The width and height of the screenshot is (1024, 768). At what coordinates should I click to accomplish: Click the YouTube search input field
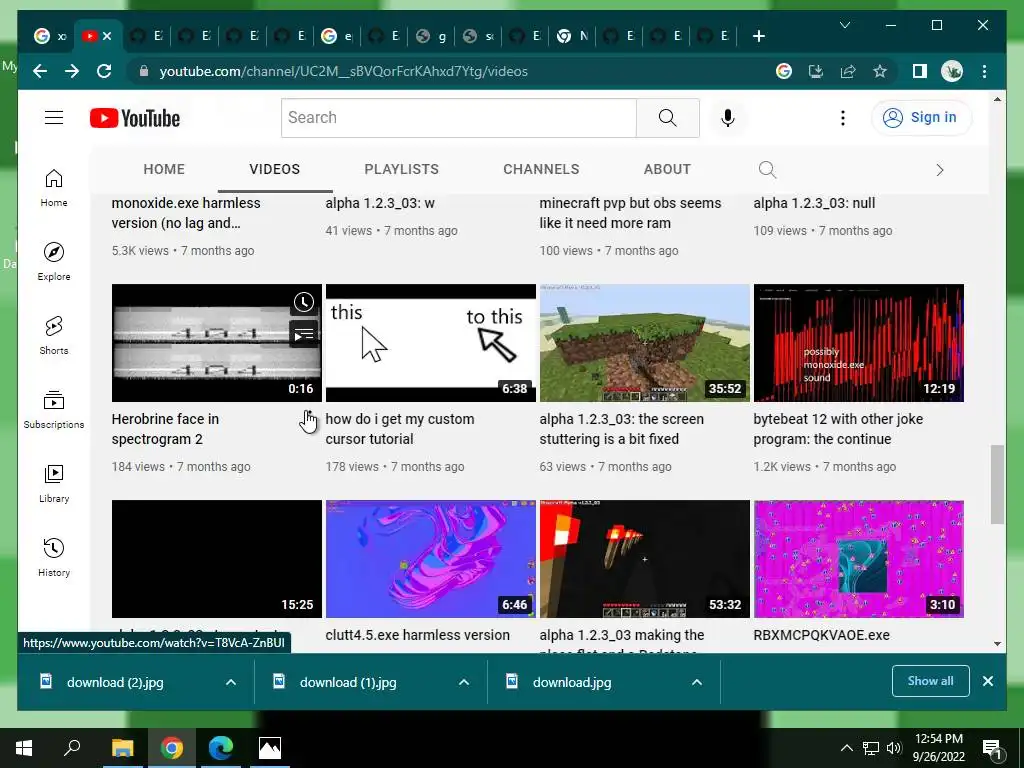(x=458, y=118)
